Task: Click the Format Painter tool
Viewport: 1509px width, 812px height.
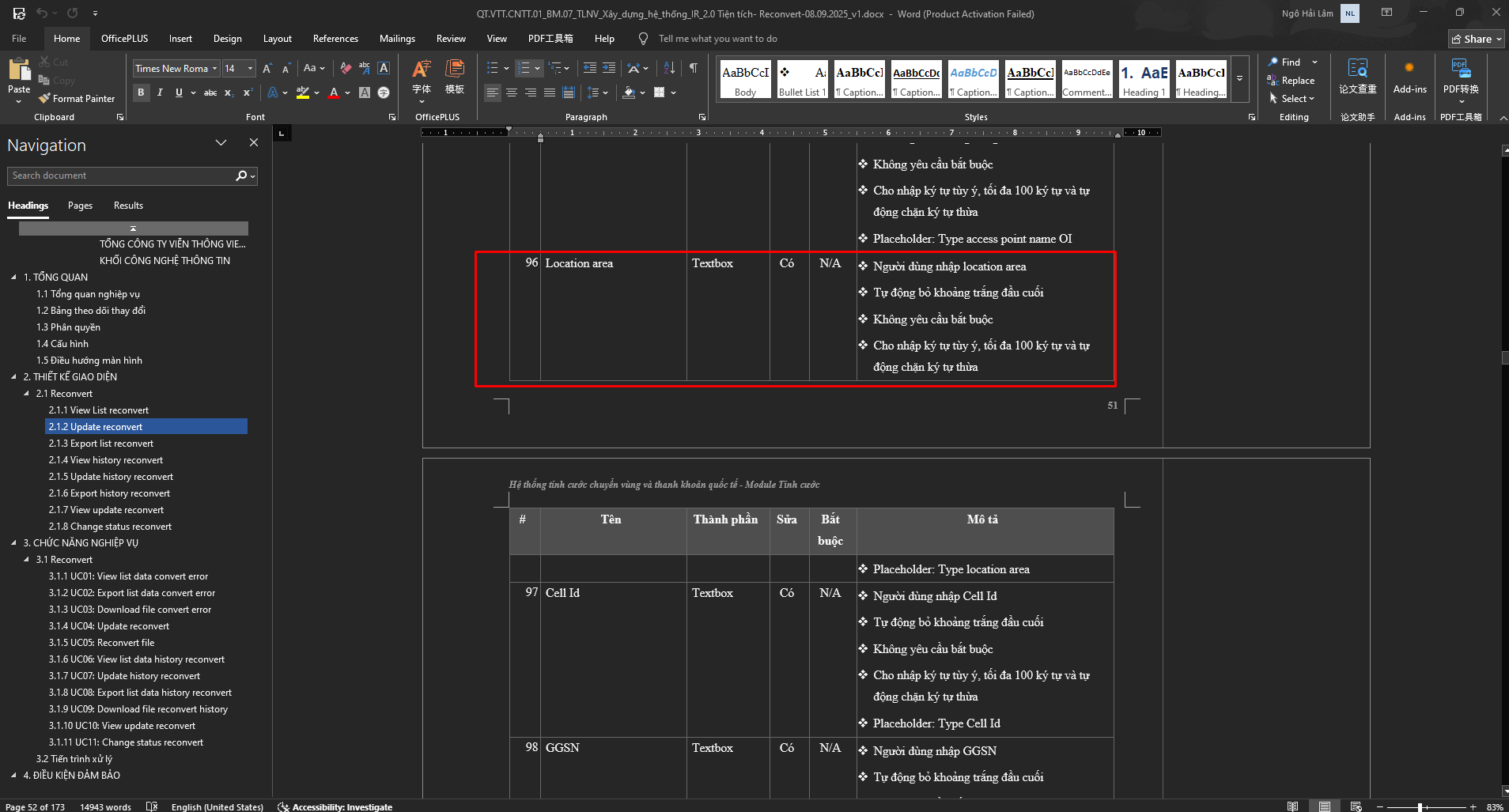Action: [77, 99]
